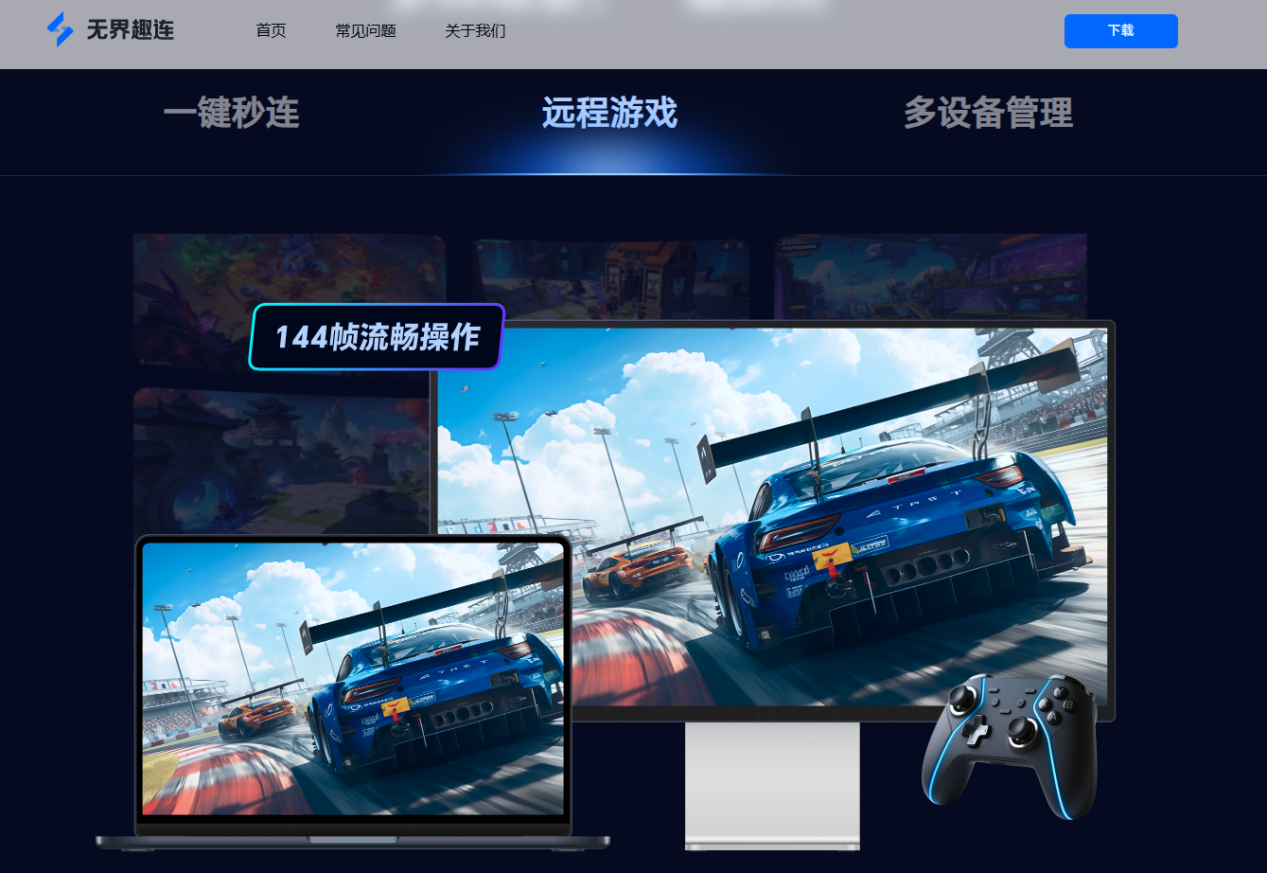Open the 多设备管理 tab
This screenshot has width=1267, height=873.
988,114
